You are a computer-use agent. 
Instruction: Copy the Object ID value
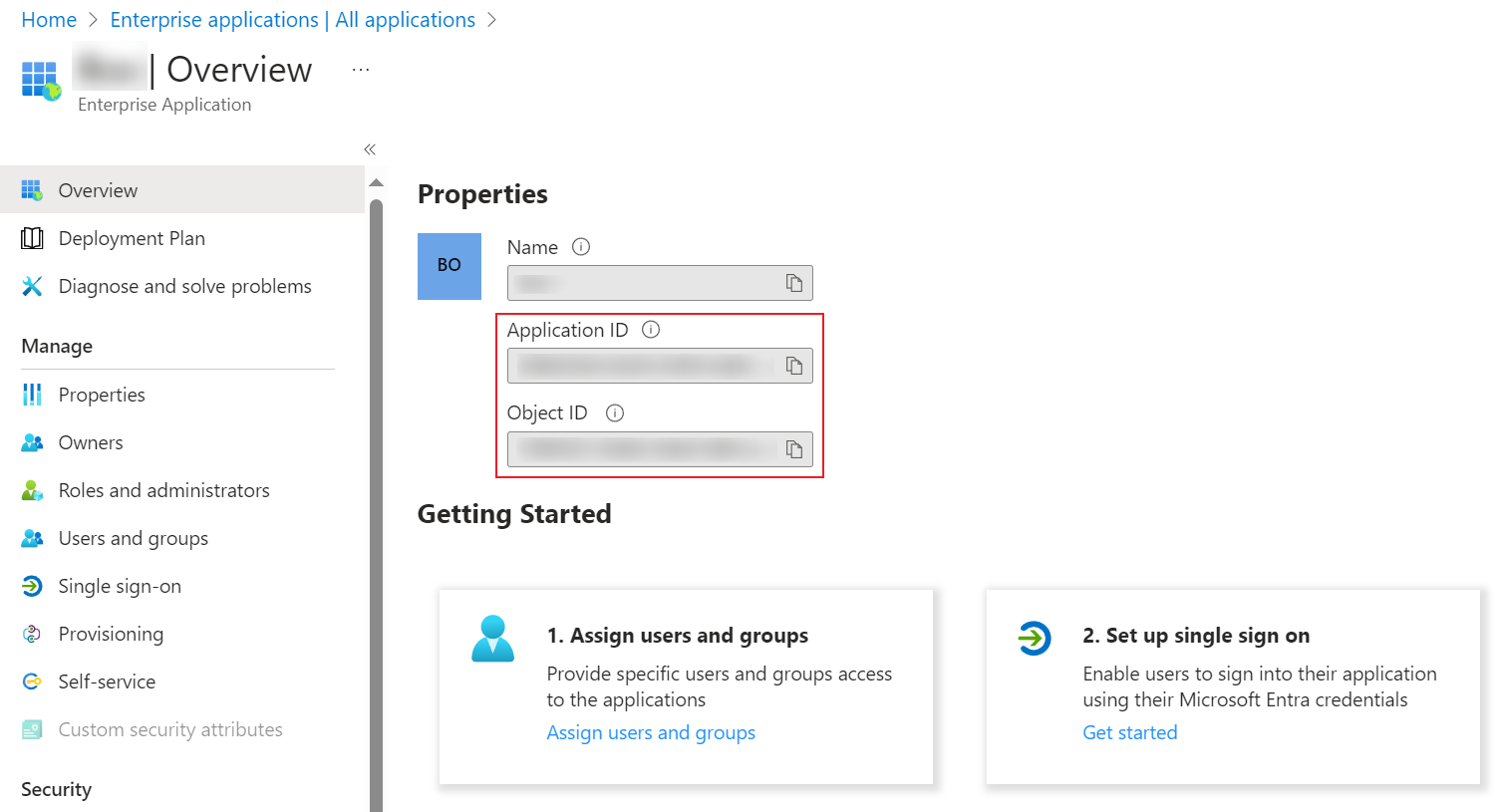794,449
